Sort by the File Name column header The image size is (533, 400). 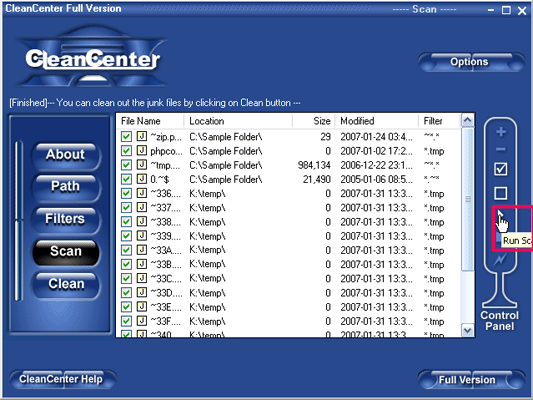click(150, 121)
